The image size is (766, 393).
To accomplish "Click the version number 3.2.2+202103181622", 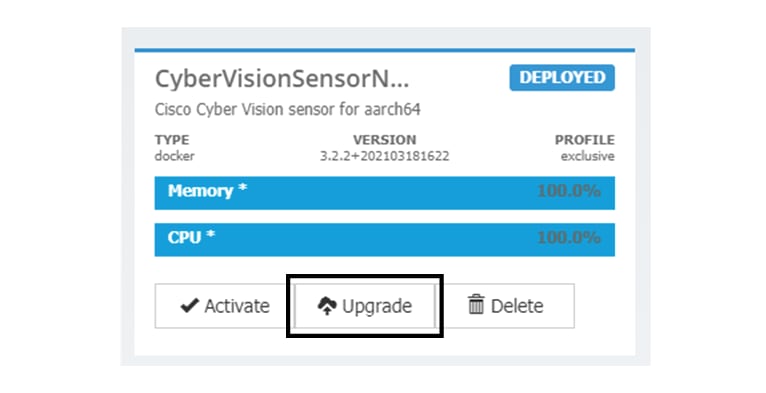I will click(384, 156).
